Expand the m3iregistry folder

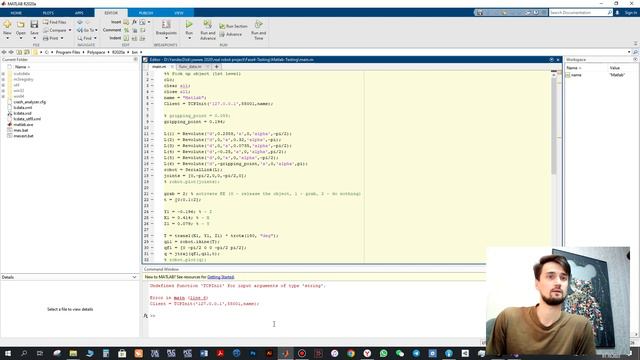pyautogui.click(x=3, y=79)
